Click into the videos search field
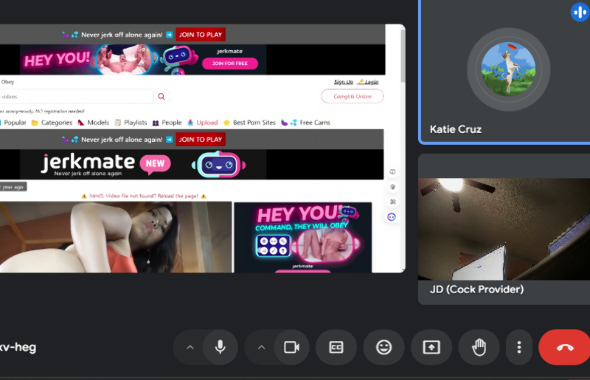 point(76,97)
